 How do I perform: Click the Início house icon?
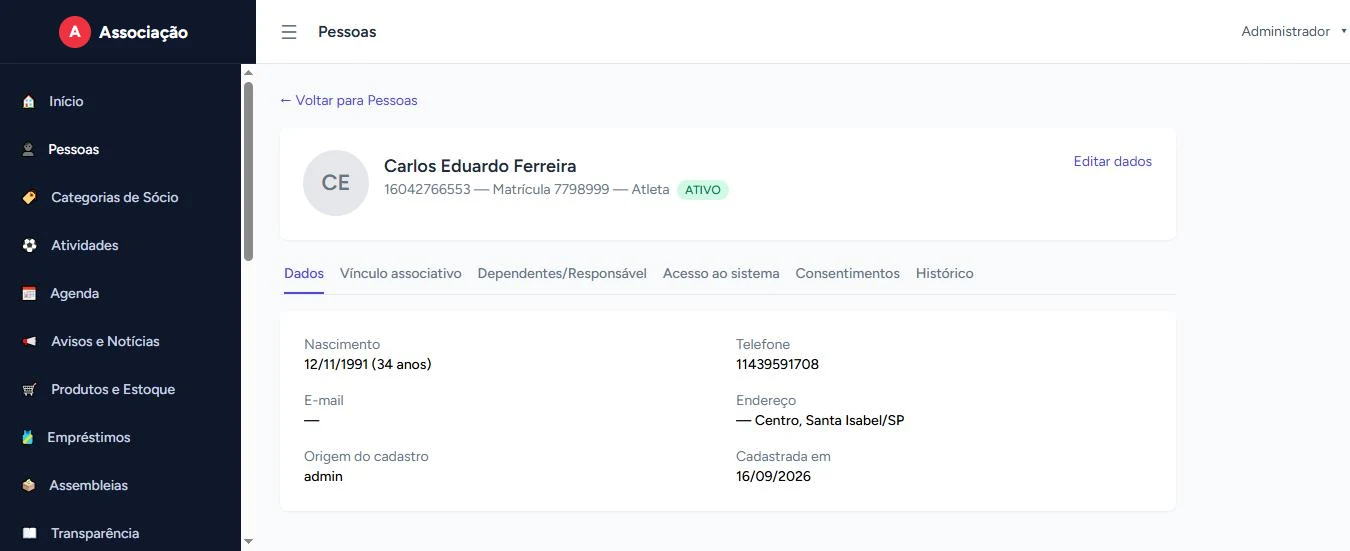[x=29, y=101]
